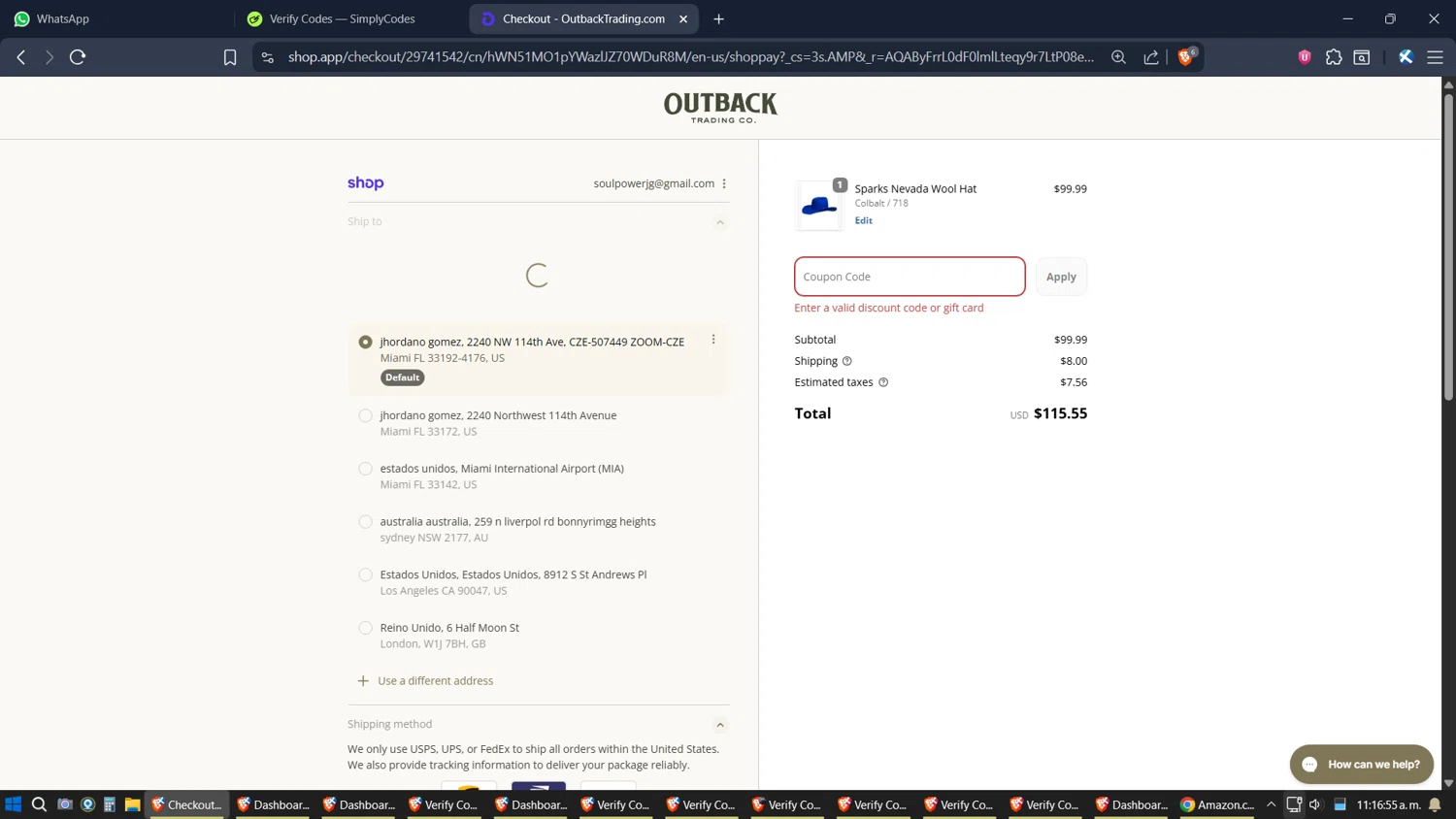1456x819 pixels.
Task: Edit the Sparks Nevada Wool Hat item
Action: click(x=863, y=220)
